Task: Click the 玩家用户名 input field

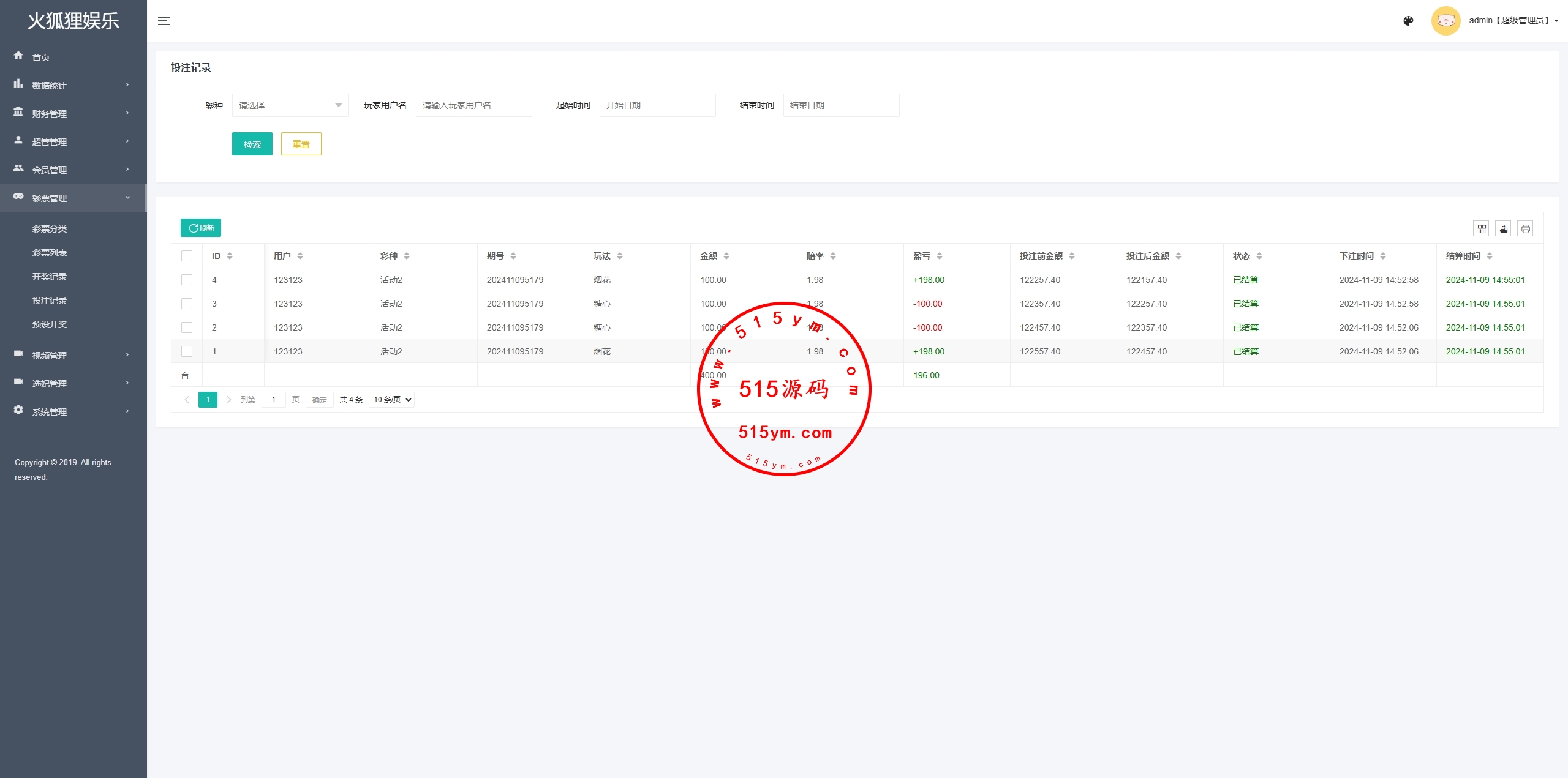Action: (x=473, y=105)
